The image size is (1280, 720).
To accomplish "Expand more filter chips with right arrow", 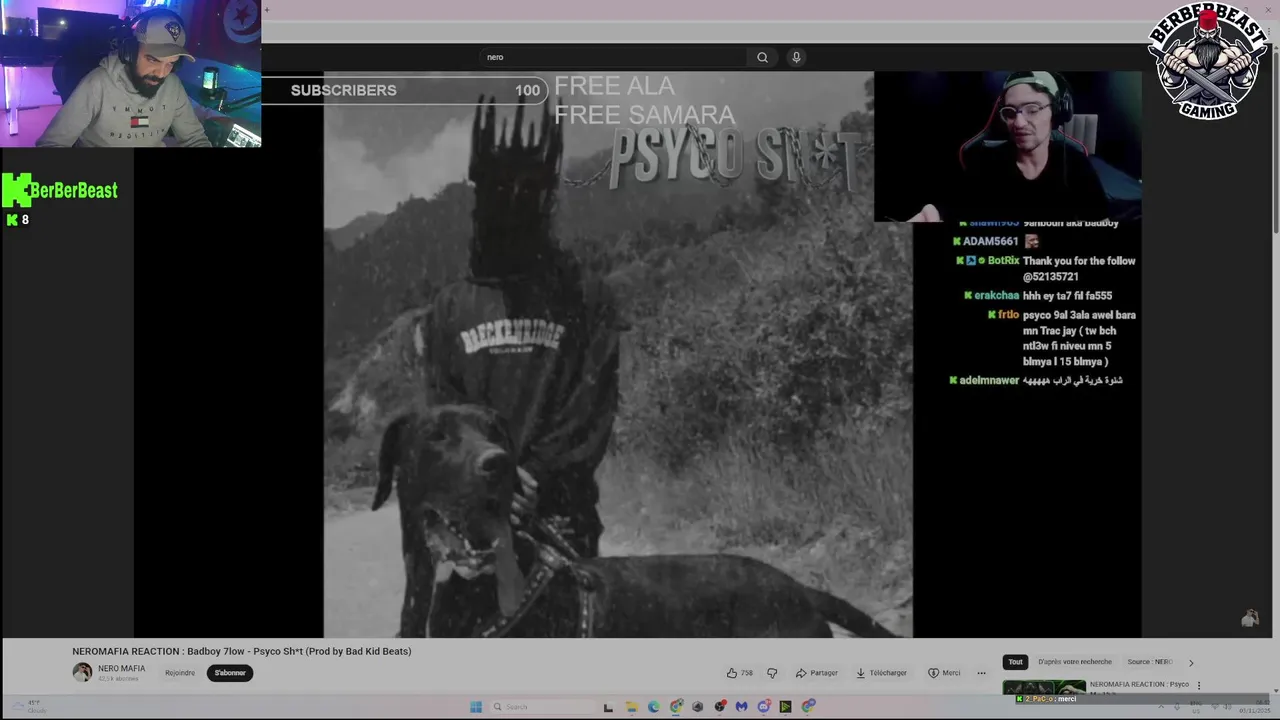I will (x=1190, y=662).
